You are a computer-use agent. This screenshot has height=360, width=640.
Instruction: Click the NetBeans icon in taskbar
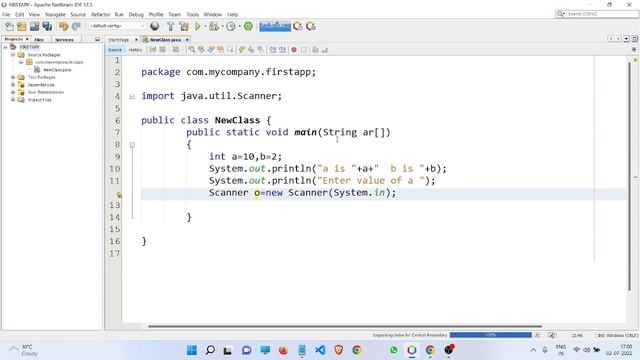(x=412, y=350)
